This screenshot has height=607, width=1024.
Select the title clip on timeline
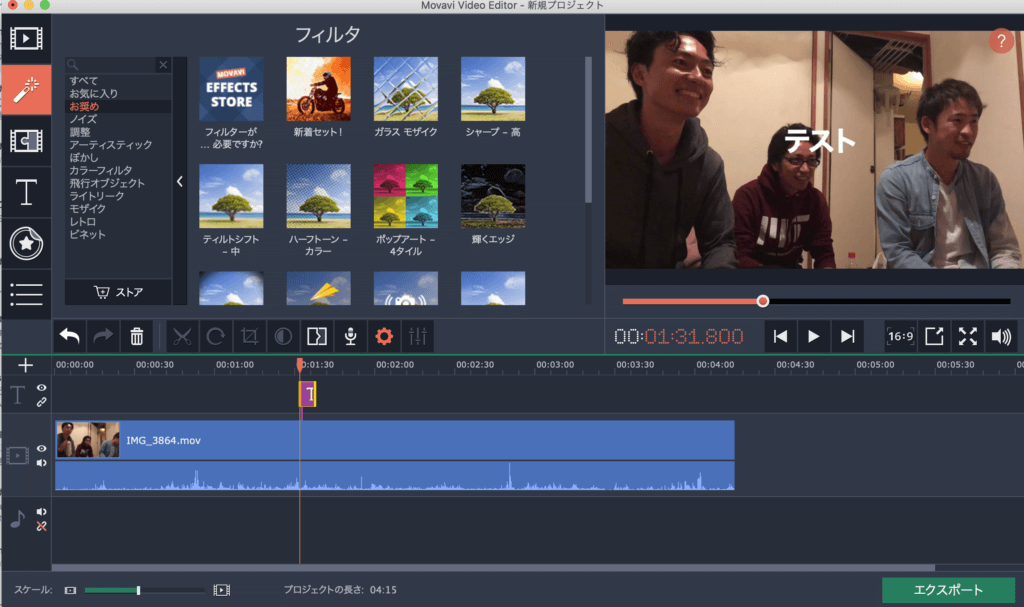308,394
